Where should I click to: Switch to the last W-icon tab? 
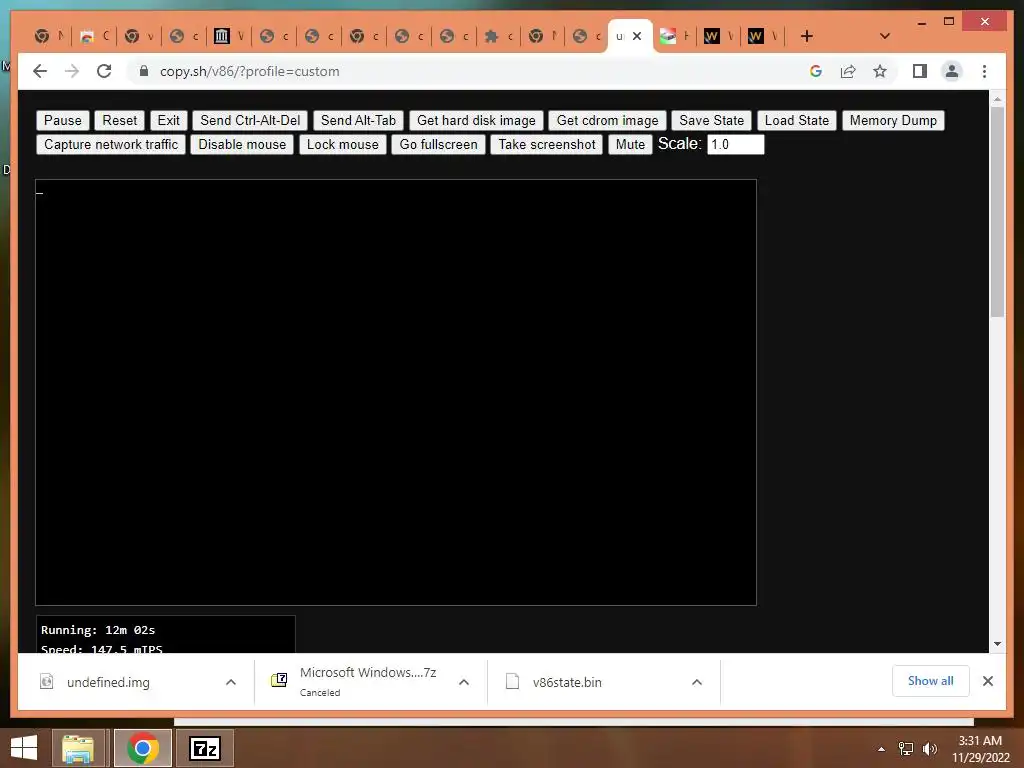[763, 36]
